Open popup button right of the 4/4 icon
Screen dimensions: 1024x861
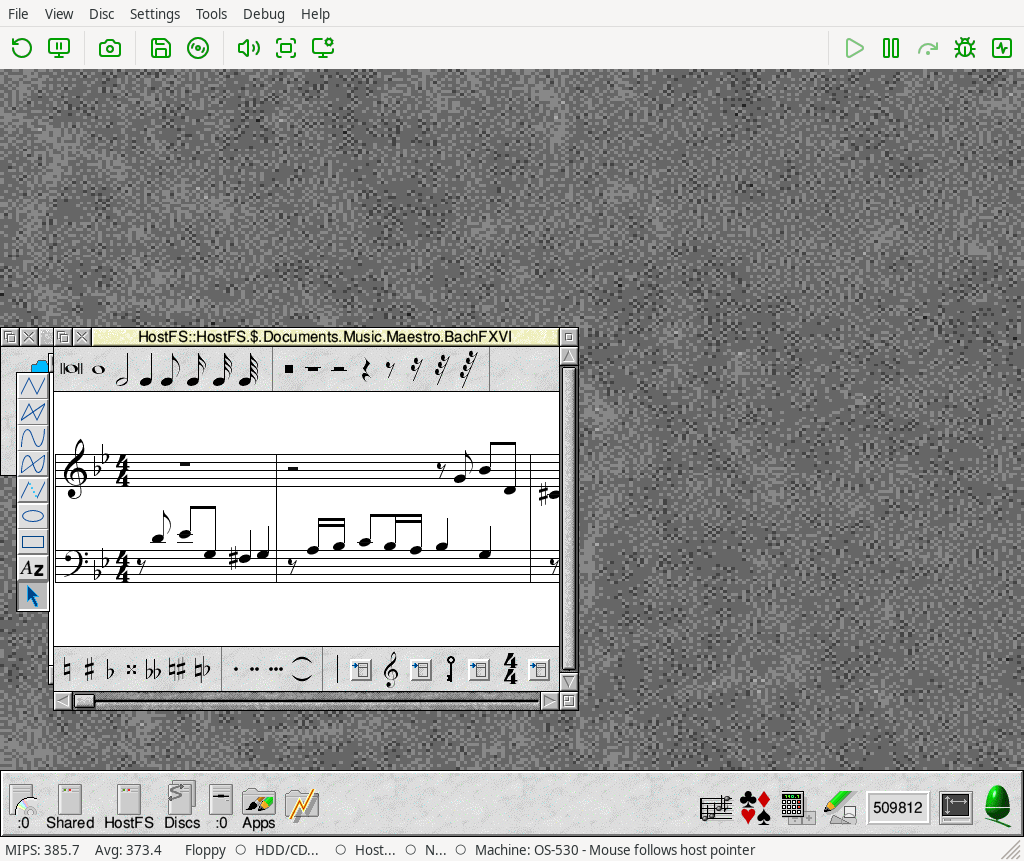pos(539,670)
